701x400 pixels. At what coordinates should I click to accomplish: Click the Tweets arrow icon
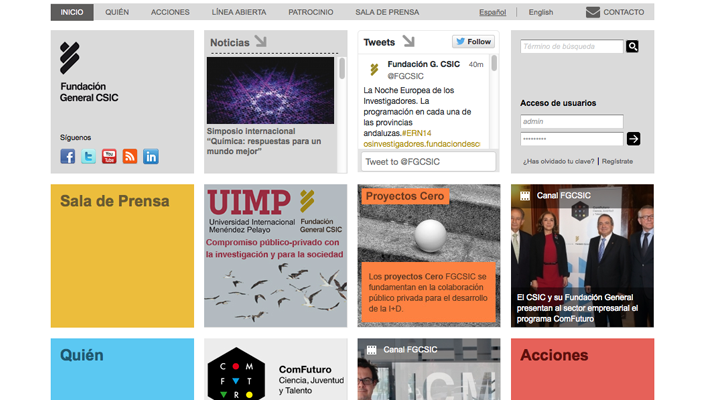(408, 41)
